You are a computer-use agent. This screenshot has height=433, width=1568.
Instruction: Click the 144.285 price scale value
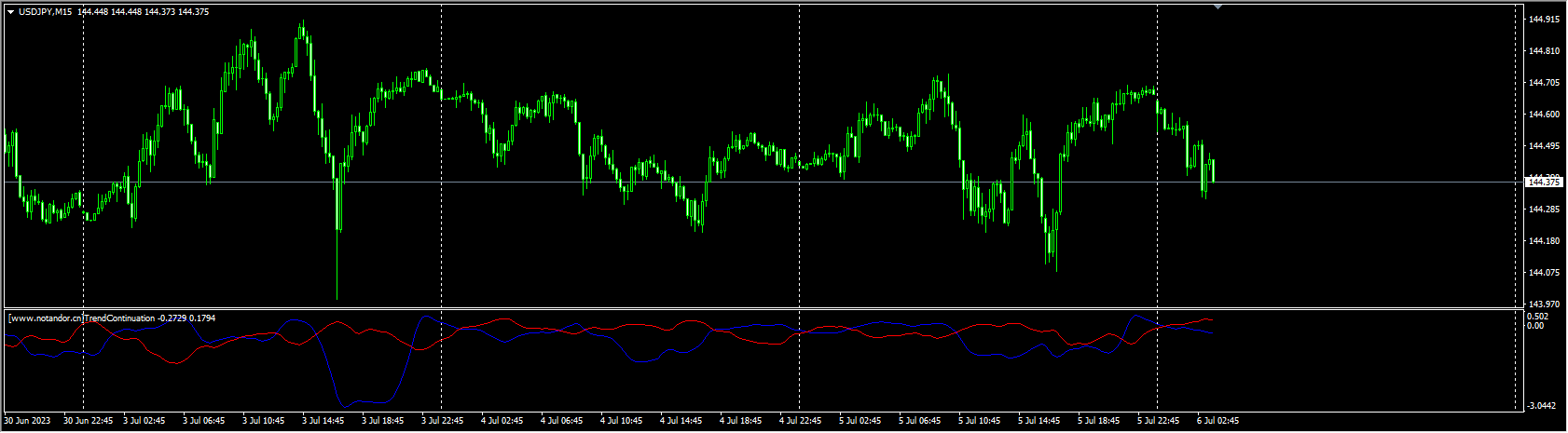click(x=1545, y=209)
